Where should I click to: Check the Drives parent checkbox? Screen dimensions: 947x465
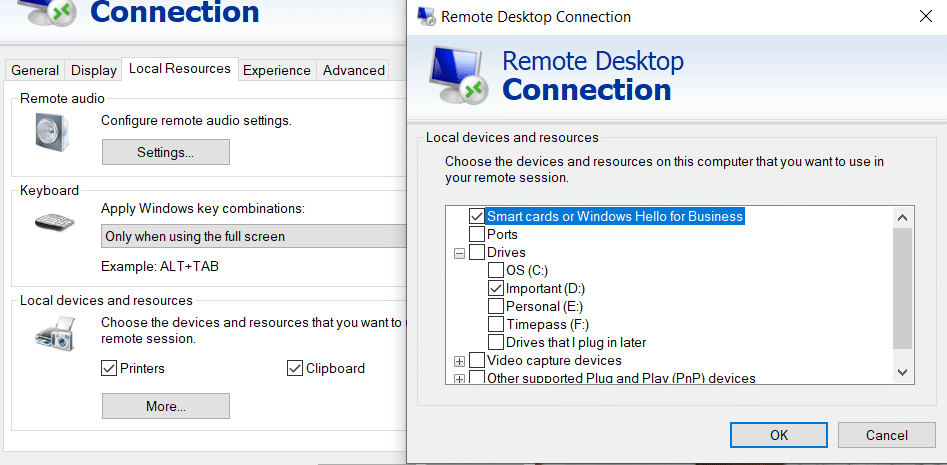point(477,252)
